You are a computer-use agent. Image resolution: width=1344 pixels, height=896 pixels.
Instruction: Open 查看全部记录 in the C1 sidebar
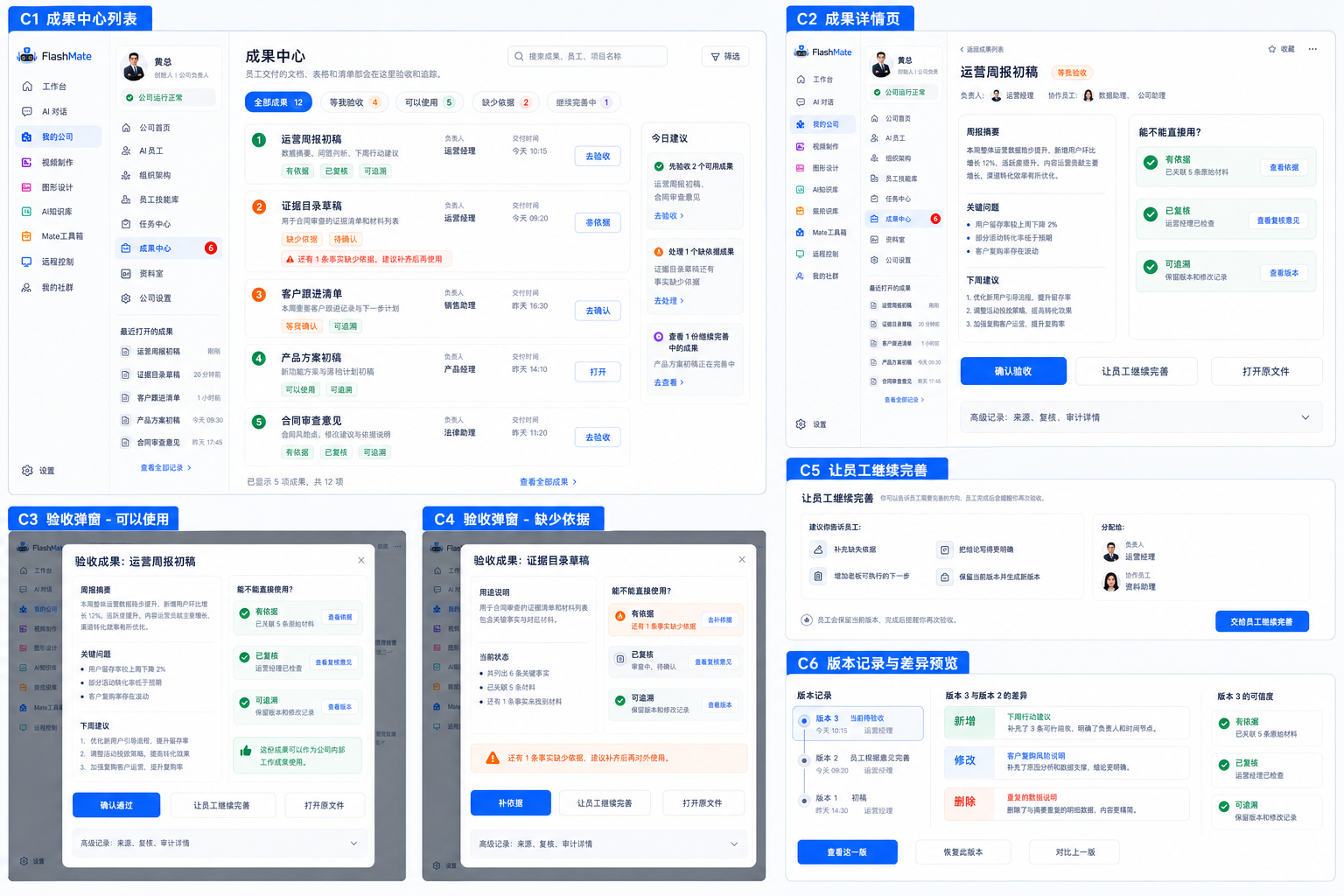point(165,468)
